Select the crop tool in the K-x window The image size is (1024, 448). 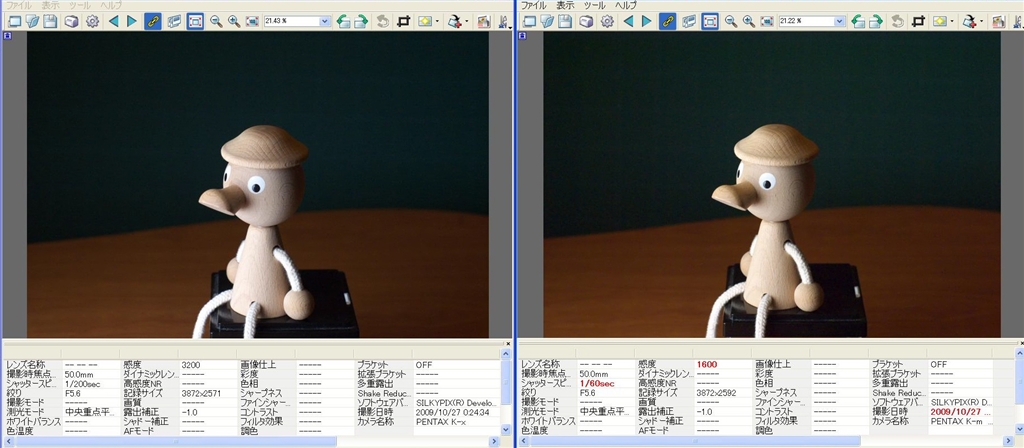pyautogui.click(x=404, y=22)
